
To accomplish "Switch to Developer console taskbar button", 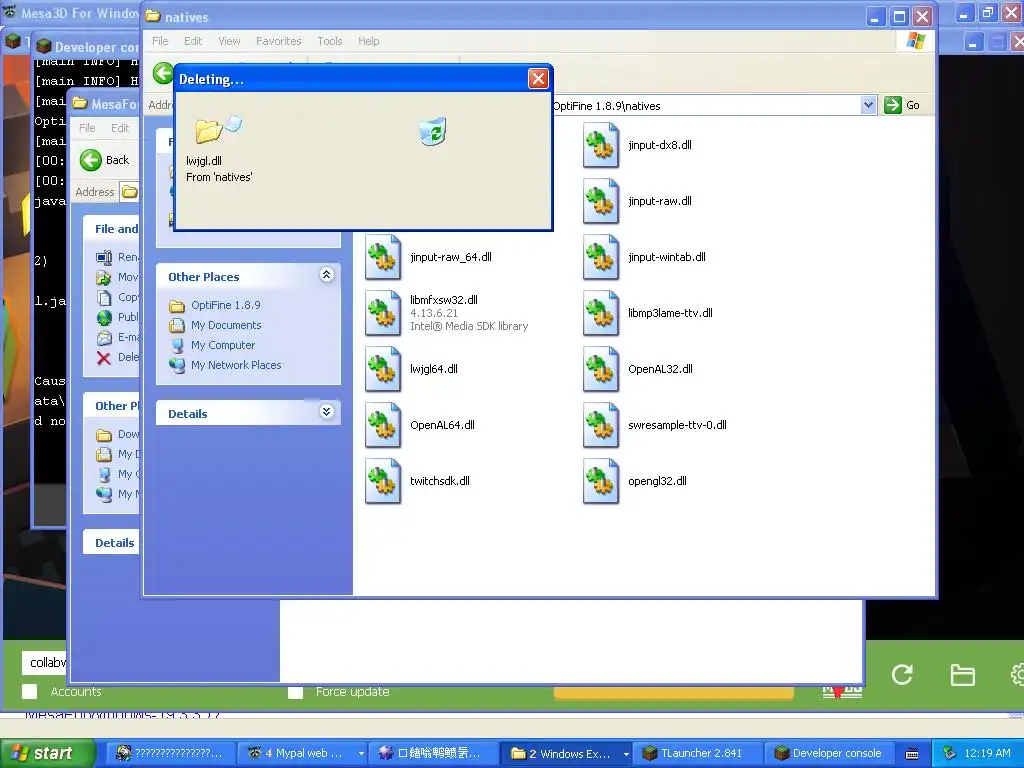I will [x=828, y=754].
